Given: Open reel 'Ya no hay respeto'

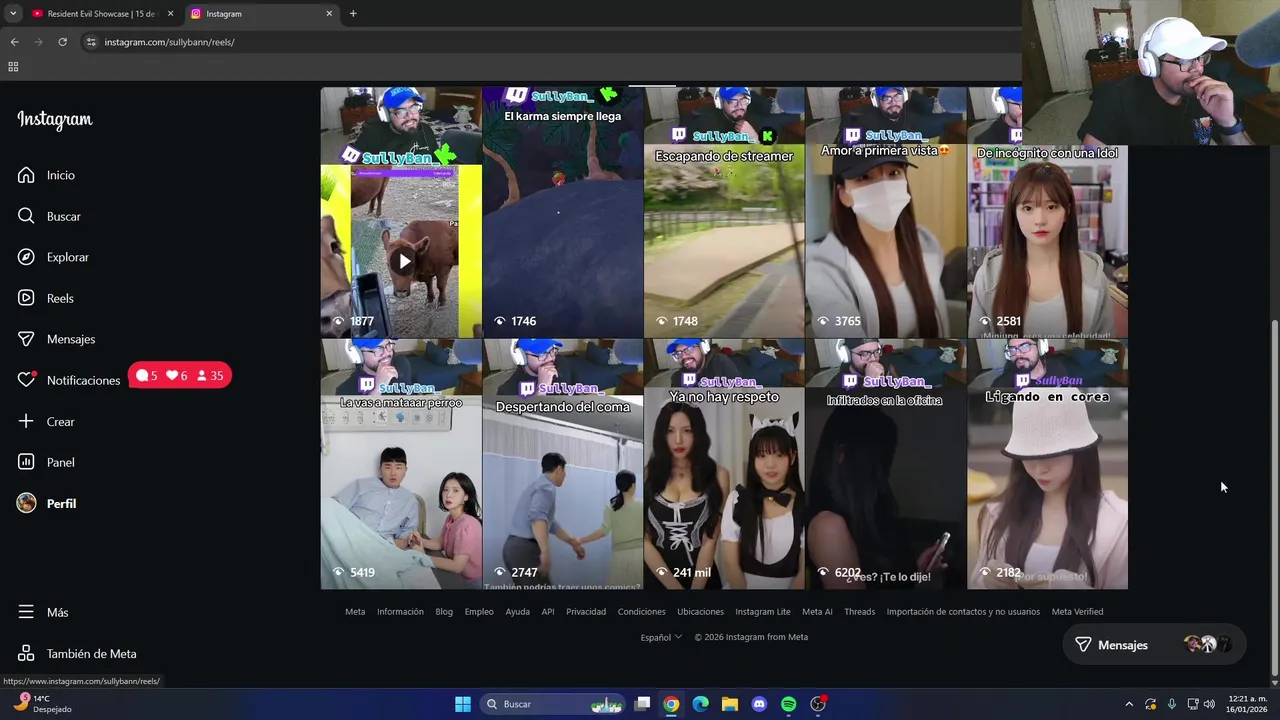Looking at the screenshot, I should pos(724,464).
